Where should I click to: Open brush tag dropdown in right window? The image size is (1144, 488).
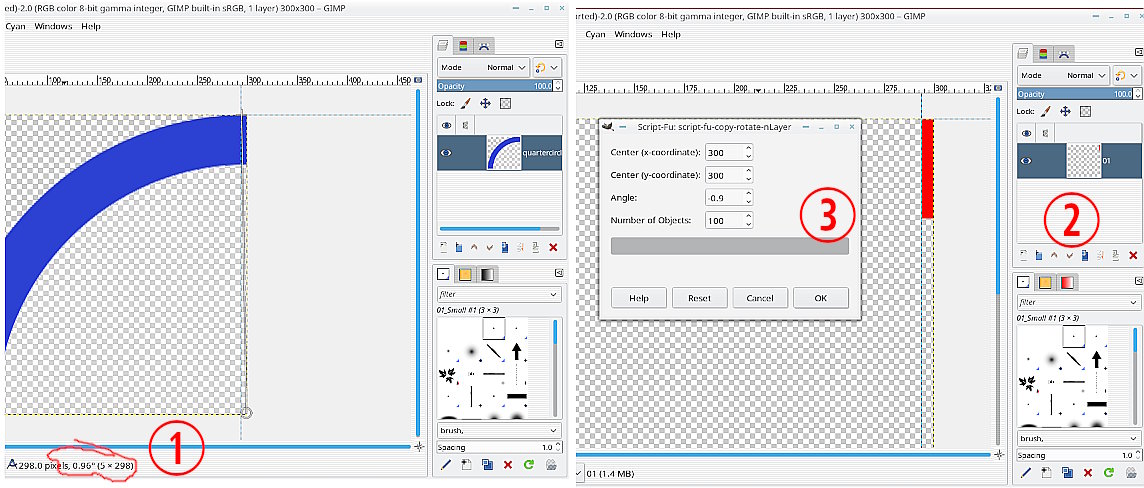(1080, 438)
